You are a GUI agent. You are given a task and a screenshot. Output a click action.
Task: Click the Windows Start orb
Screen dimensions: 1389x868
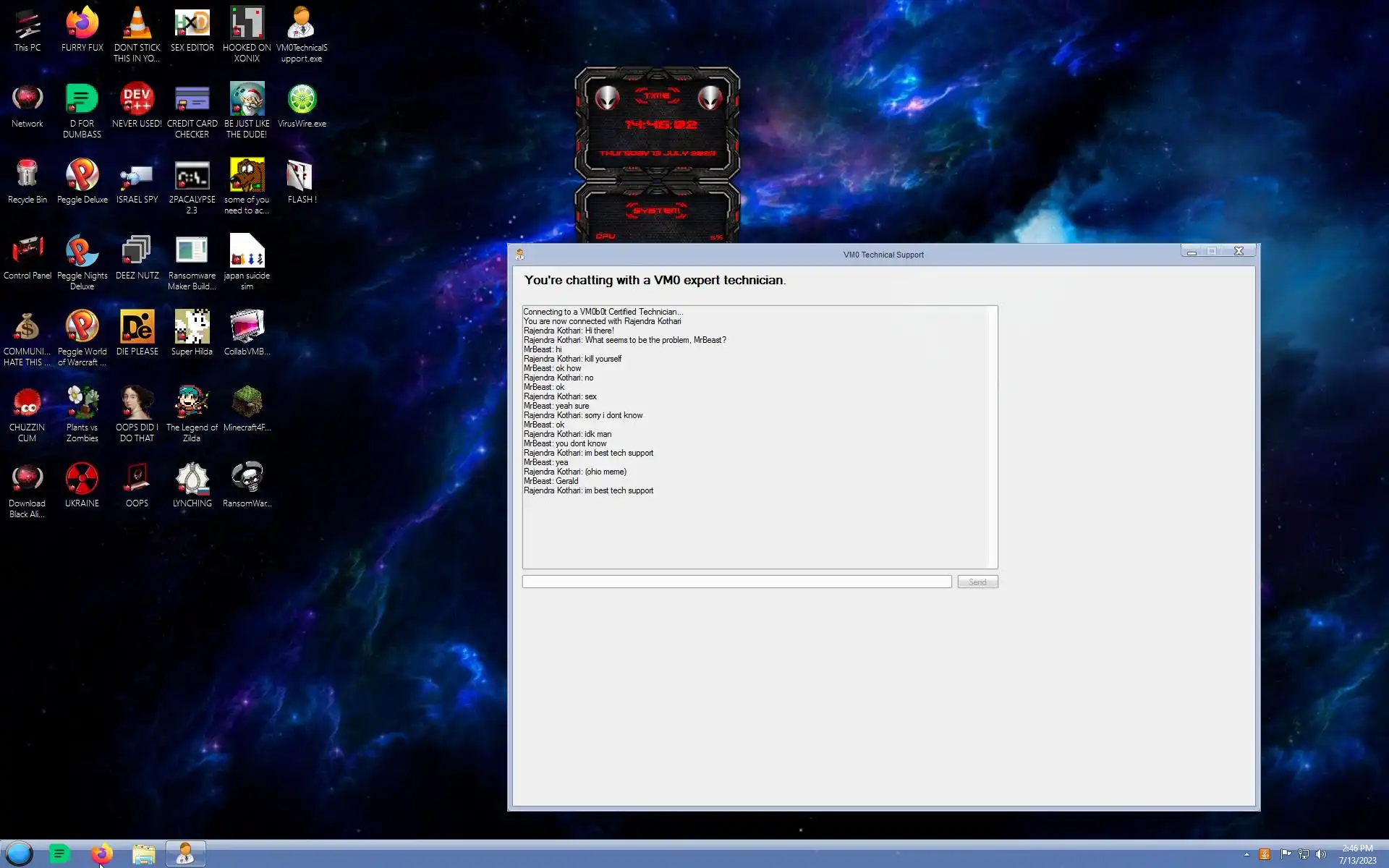point(20,854)
